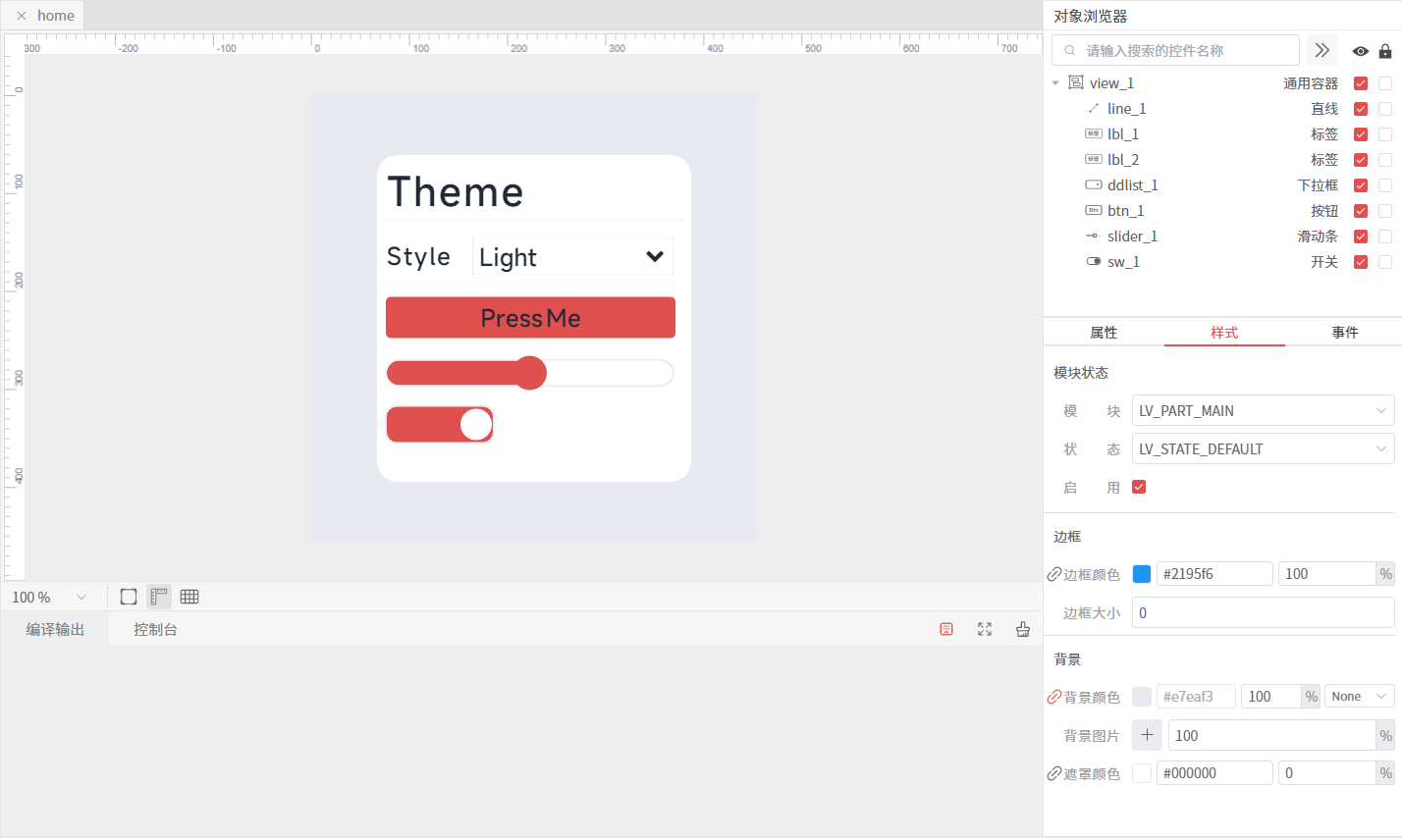This screenshot has width=1402, height=840.
Task: Lock the slider_1 widget checkbox
Action: click(1385, 236)
